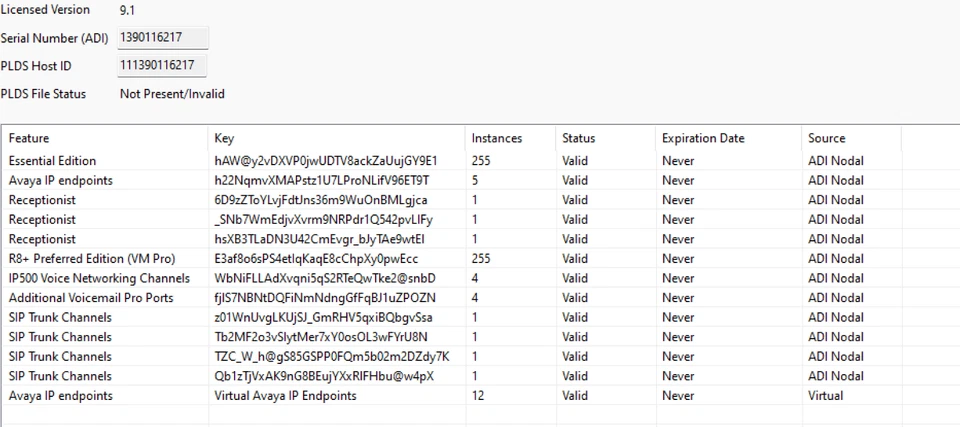Viewport: 960px width, 427px height.
Task: Select Receptionist row with key starting hsXB3
Action: pyautogui.click(x=42, y=239)
